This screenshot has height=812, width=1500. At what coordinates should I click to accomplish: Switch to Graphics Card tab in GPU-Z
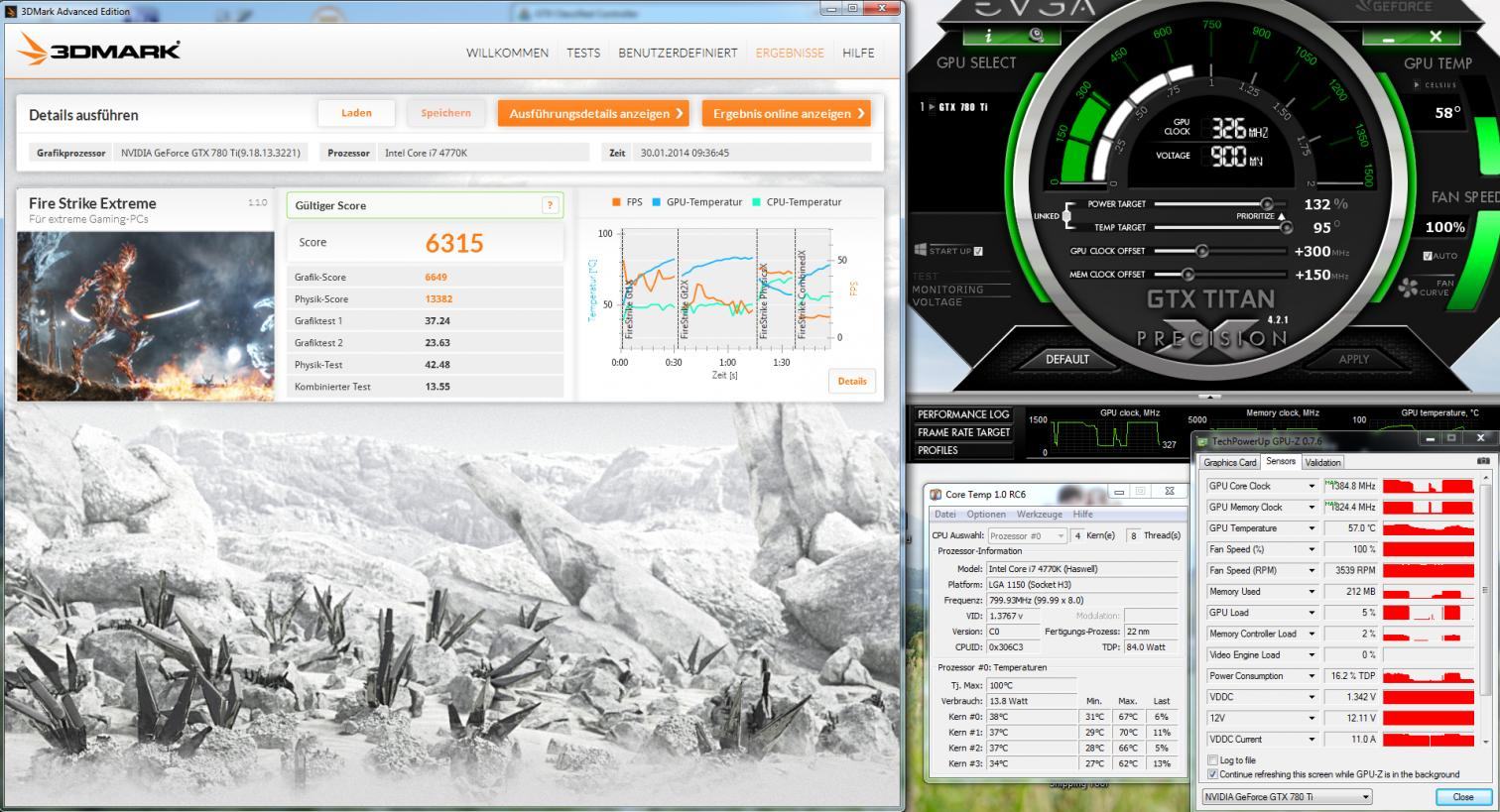point(1229,462)
